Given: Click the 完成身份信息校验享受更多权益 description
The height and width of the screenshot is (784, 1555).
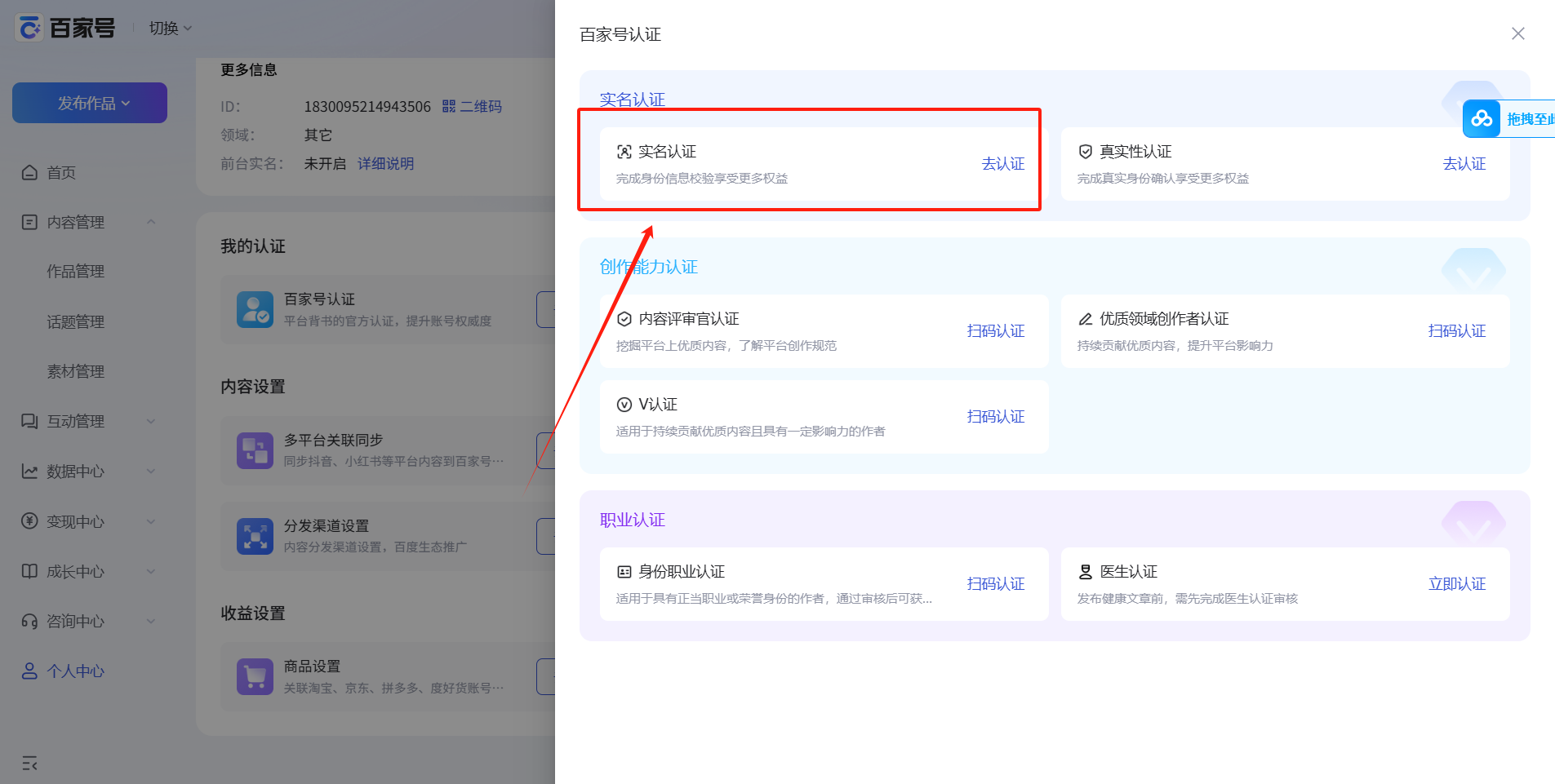Looking at the screenshot, I should pos(702,179).
